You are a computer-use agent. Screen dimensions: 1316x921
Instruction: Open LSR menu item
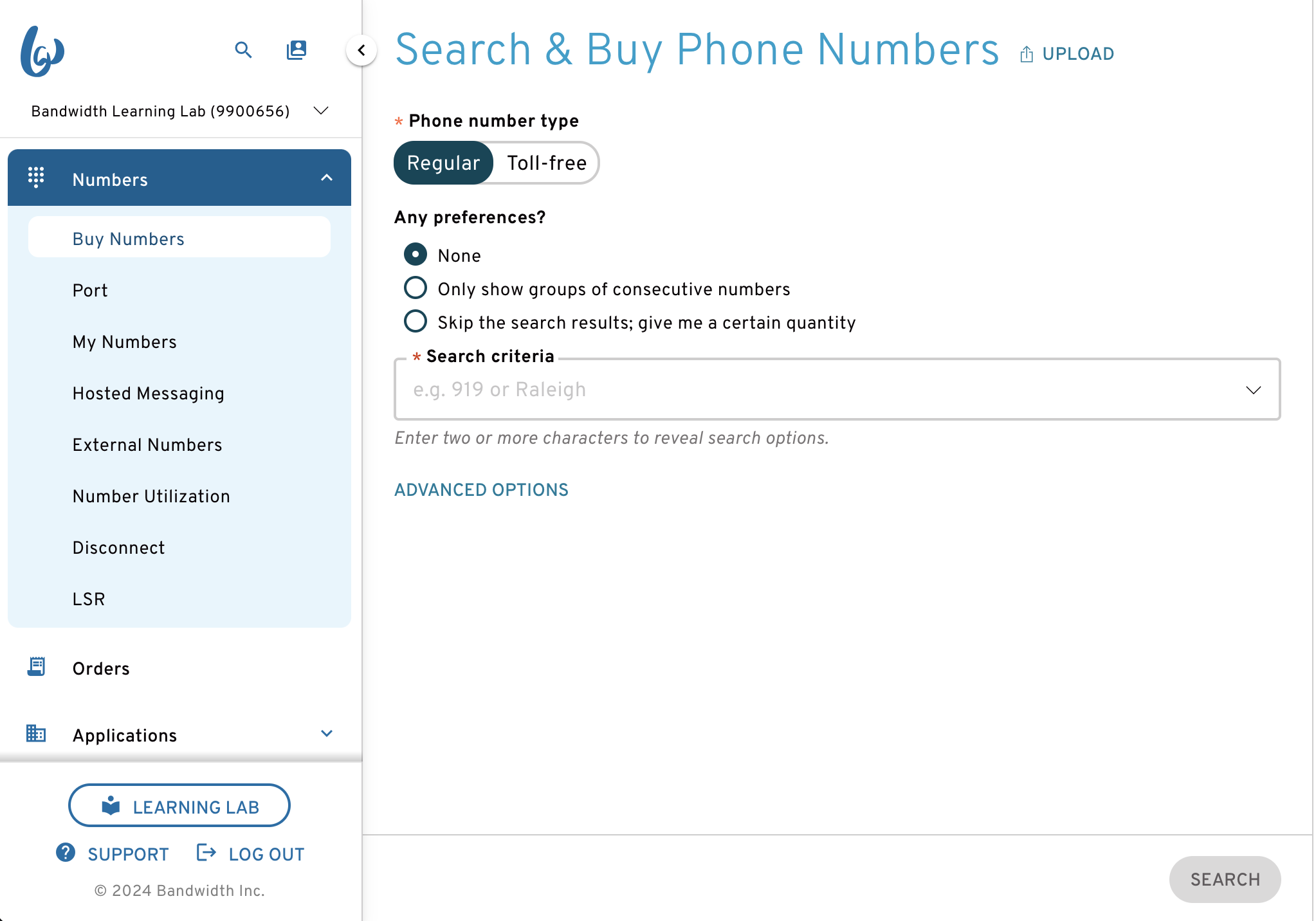(179, 599)
